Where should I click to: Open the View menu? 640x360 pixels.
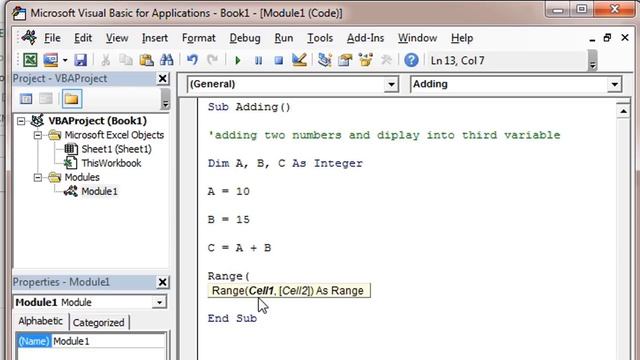[117, 38]
